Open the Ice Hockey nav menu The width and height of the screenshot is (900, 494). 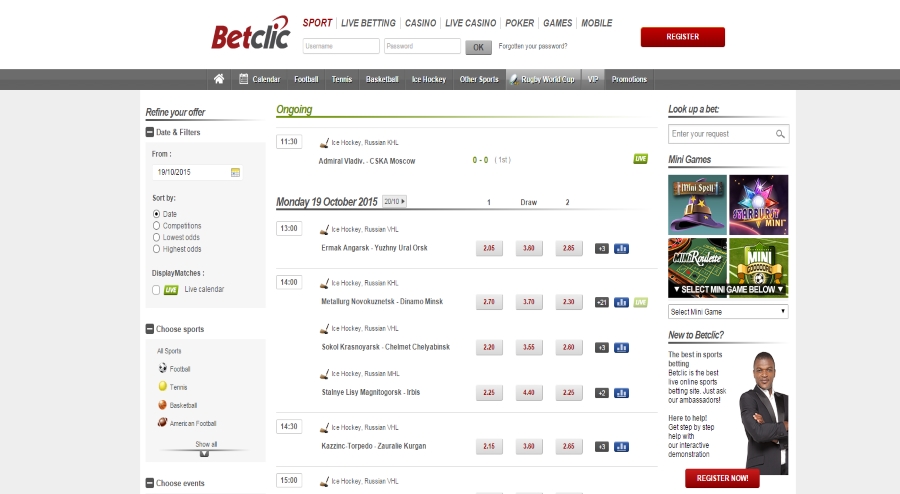(x=429, y=79)
